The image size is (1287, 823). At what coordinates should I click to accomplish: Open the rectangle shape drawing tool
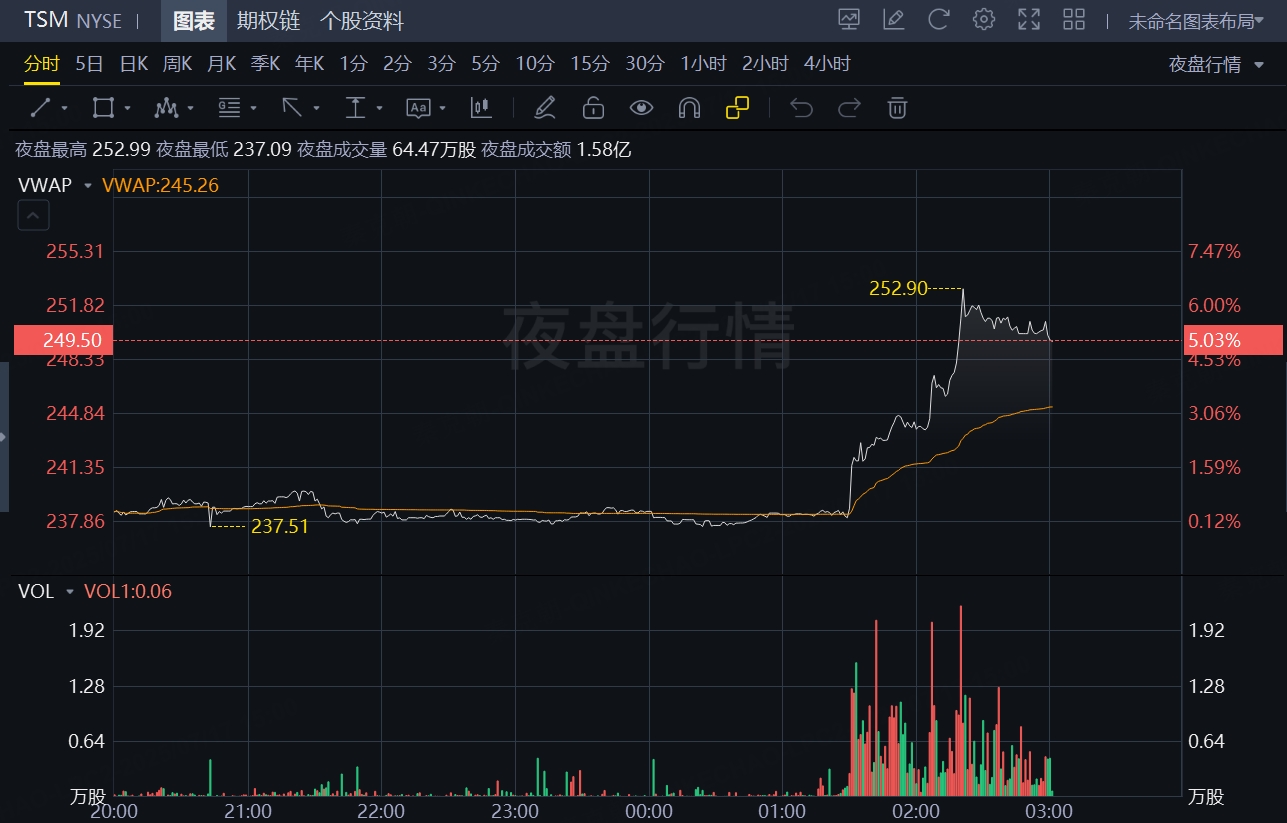point(104,107)
